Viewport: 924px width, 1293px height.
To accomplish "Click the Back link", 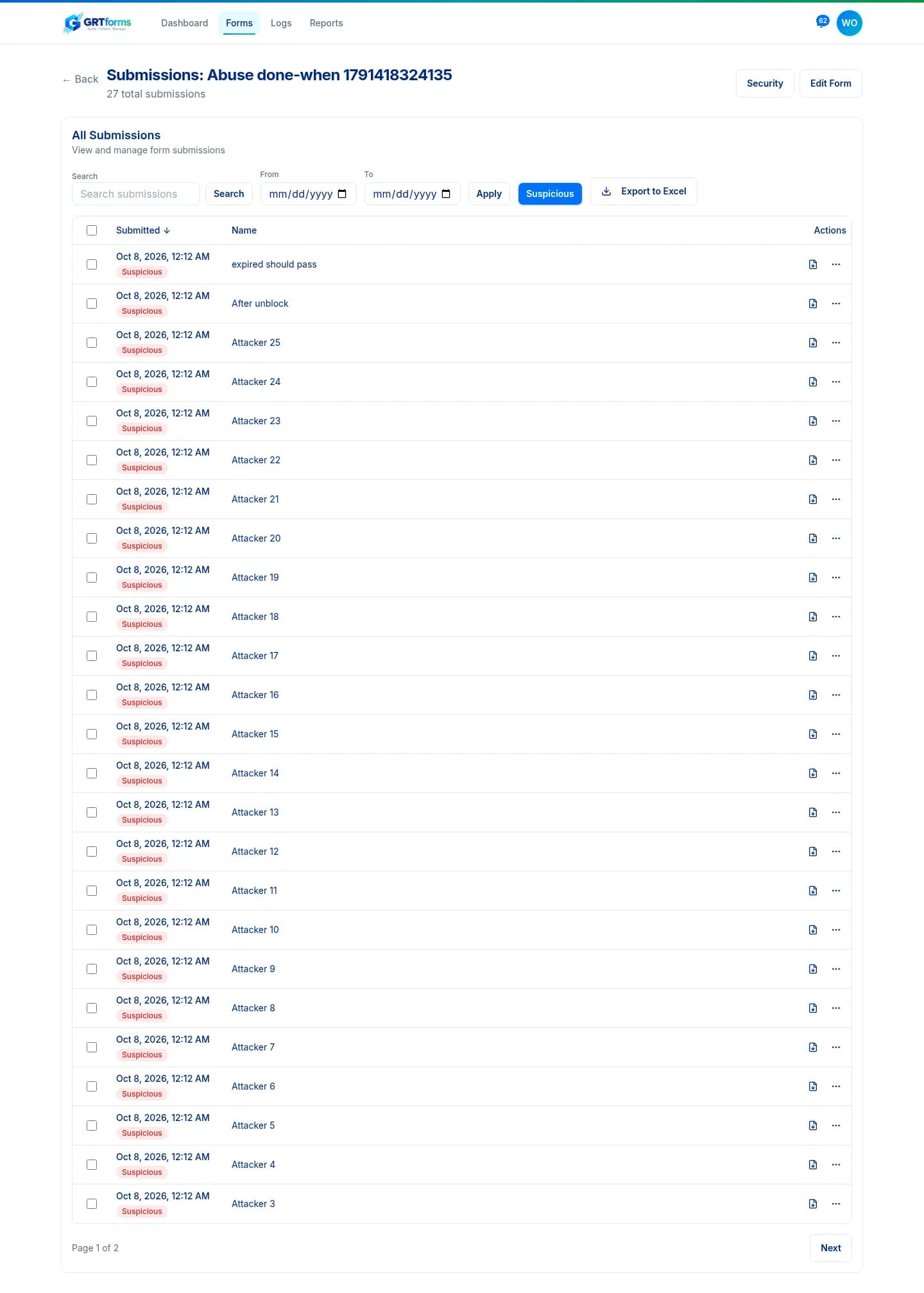I will click(80, 80).
